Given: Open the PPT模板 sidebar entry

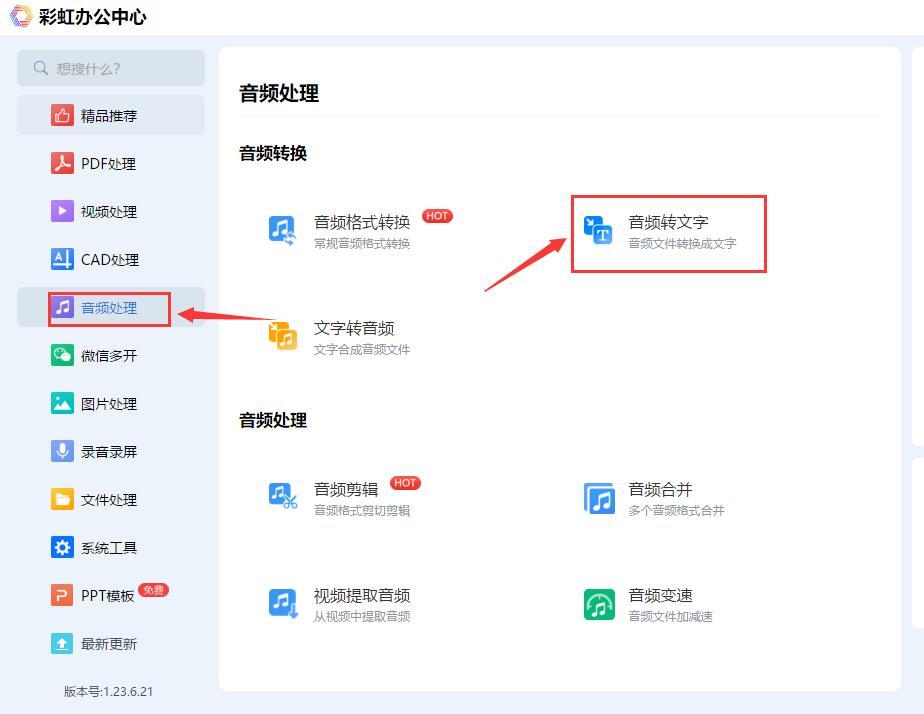Looking at the screenshot, I should pos(111,596).
